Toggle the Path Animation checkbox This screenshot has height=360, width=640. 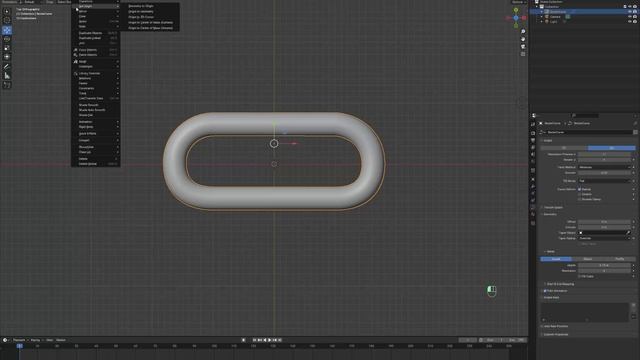(545, 291)
